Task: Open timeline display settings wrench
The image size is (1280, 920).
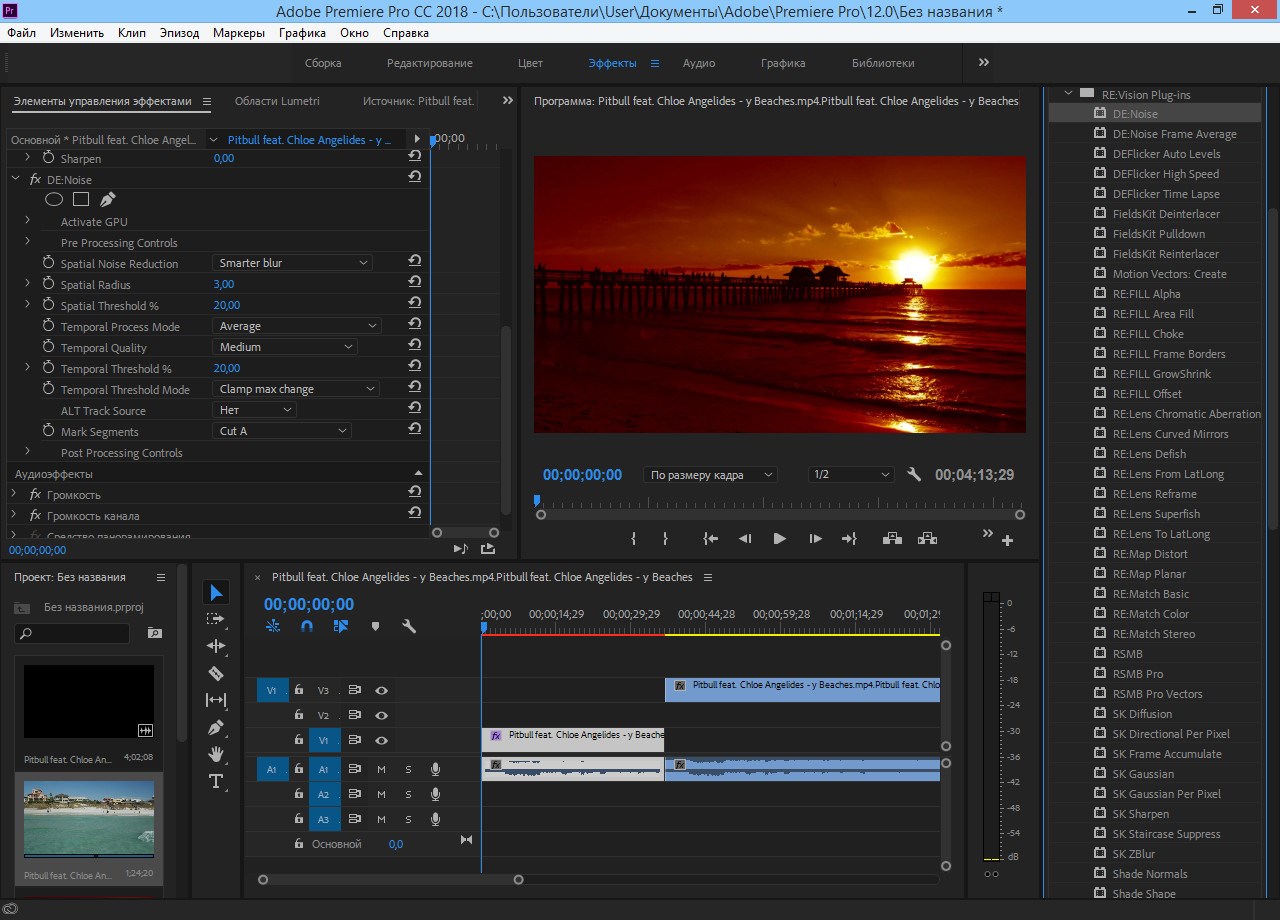Action: click(408, 626)
